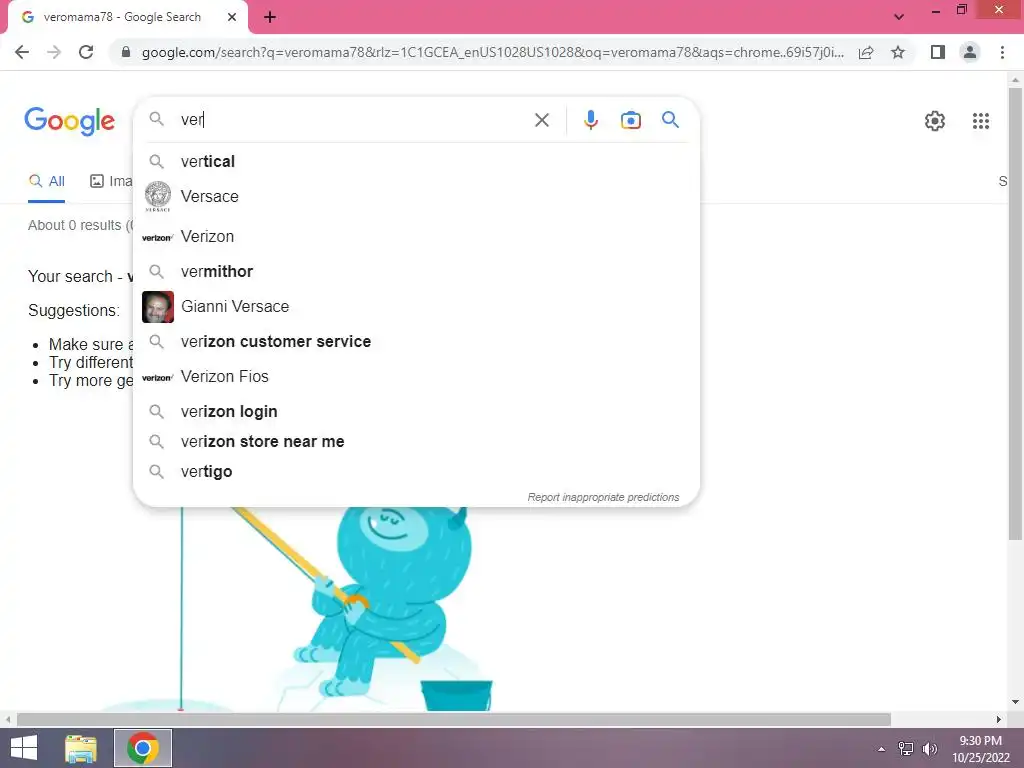
Task: Click the scroll left arrow of horizontal scrollbar
Action: tap(8, 719)
